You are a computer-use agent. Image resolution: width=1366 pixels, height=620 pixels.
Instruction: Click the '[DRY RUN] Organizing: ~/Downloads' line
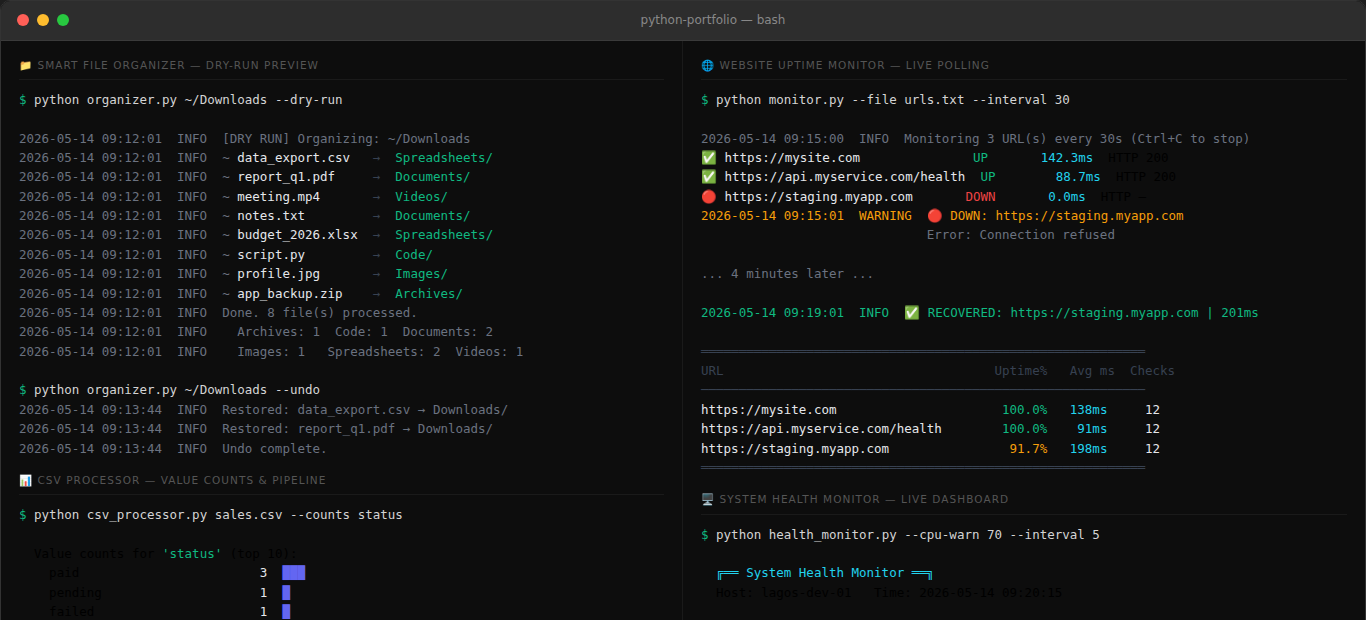pos(346,139)
